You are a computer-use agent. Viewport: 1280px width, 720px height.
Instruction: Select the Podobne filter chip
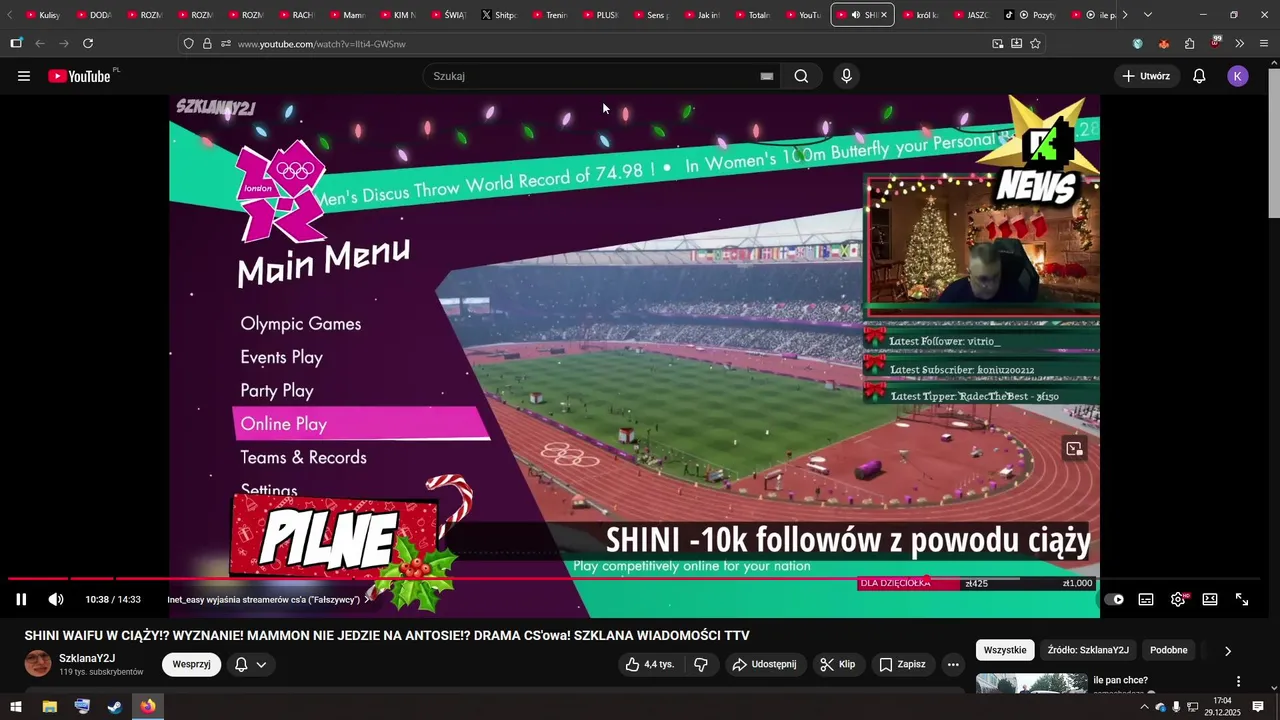[x=1168, y=650]
